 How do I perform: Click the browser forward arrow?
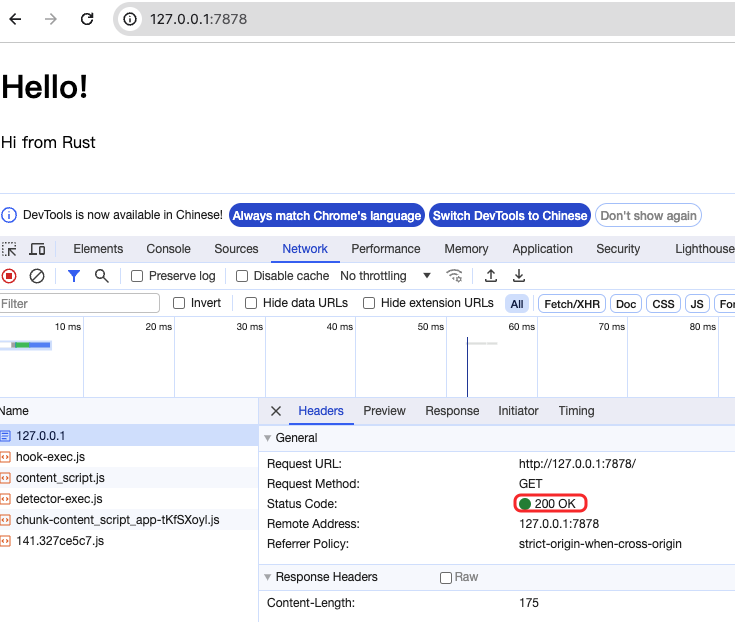[x=51, y=19]
